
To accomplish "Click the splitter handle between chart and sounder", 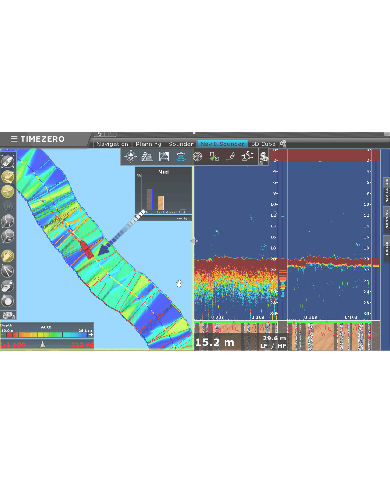I will 193,240.
